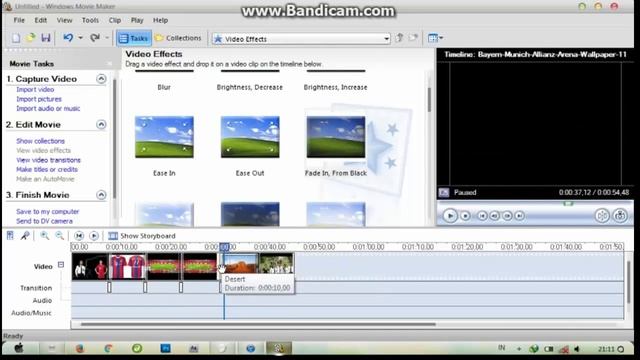Collapse the Edit Movie section
Screen dimensions: 640x360
point(101,124)
